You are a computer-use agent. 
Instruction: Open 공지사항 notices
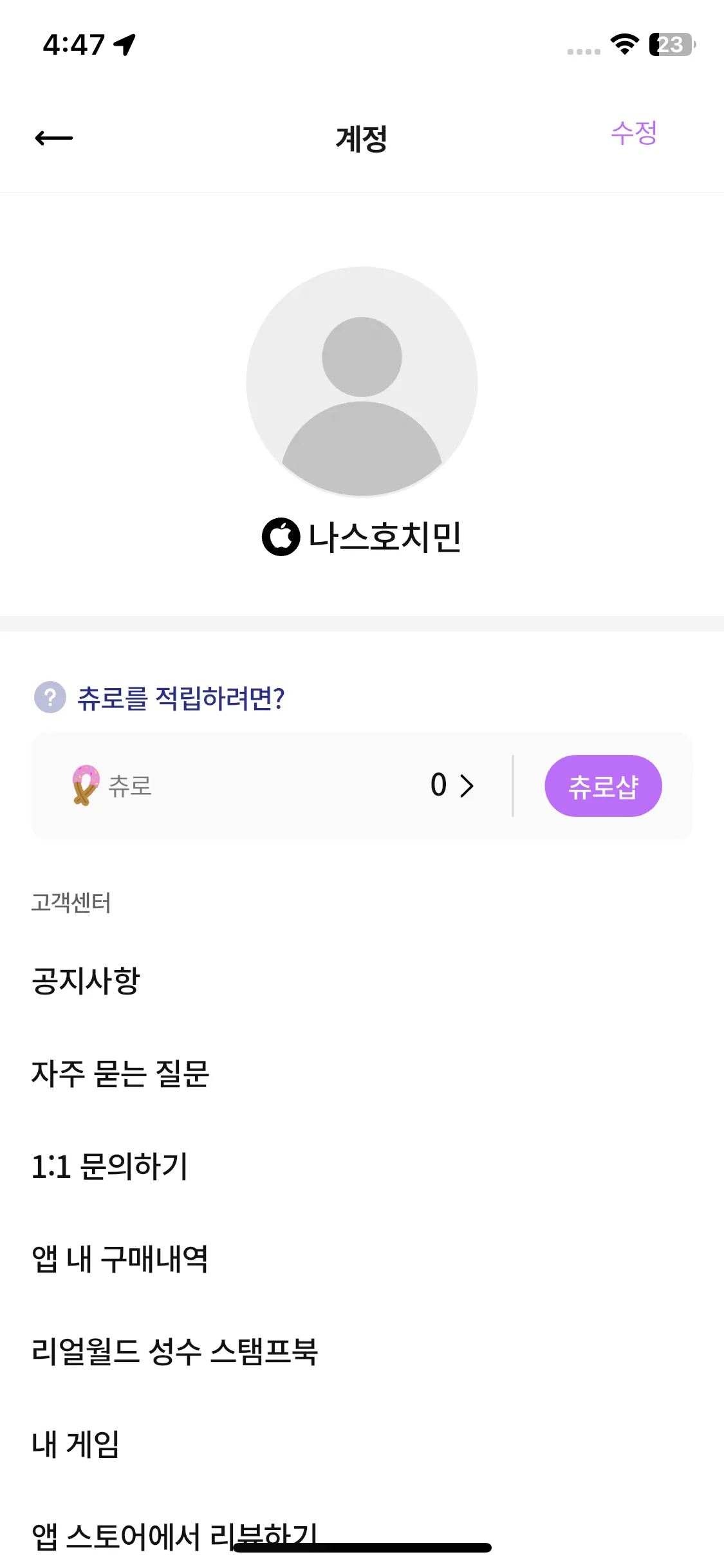pos(86,981)
